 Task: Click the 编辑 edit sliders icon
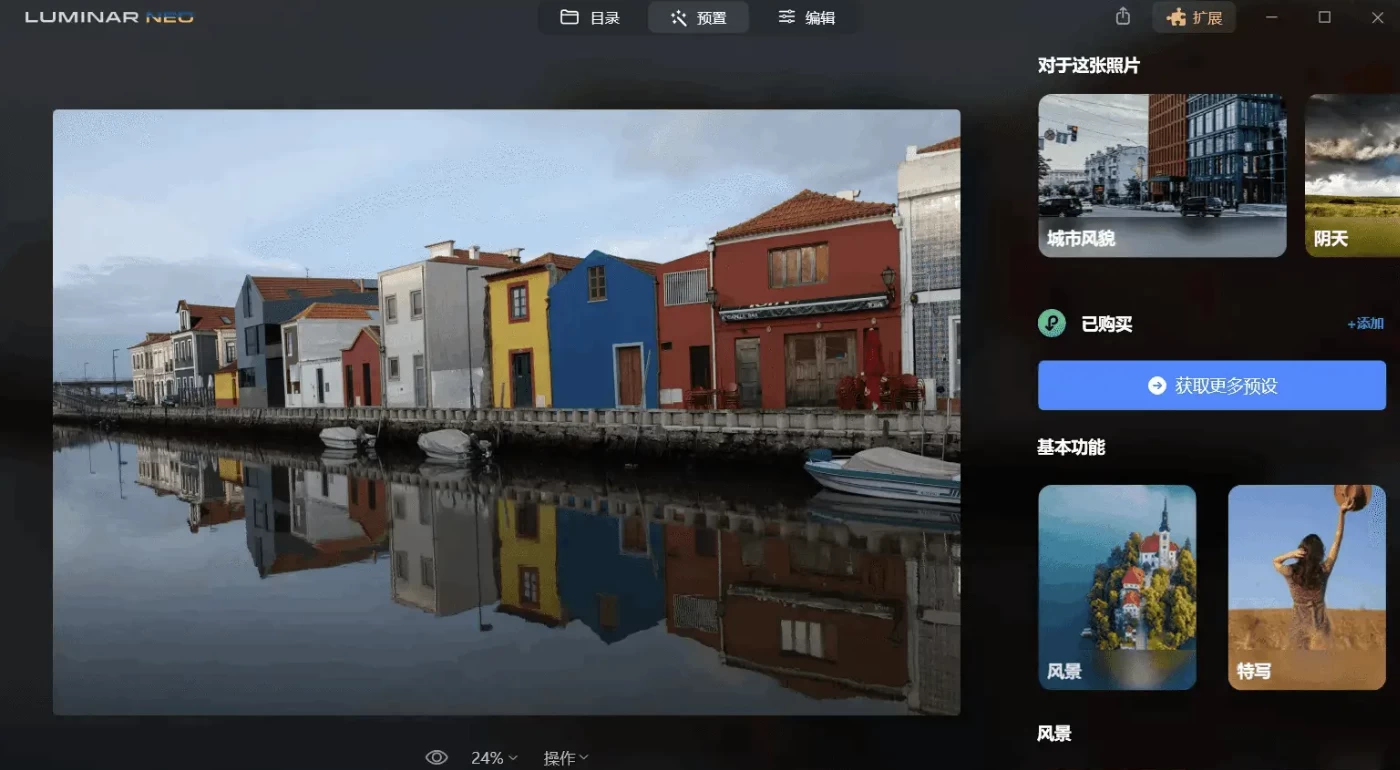(787, 17)
